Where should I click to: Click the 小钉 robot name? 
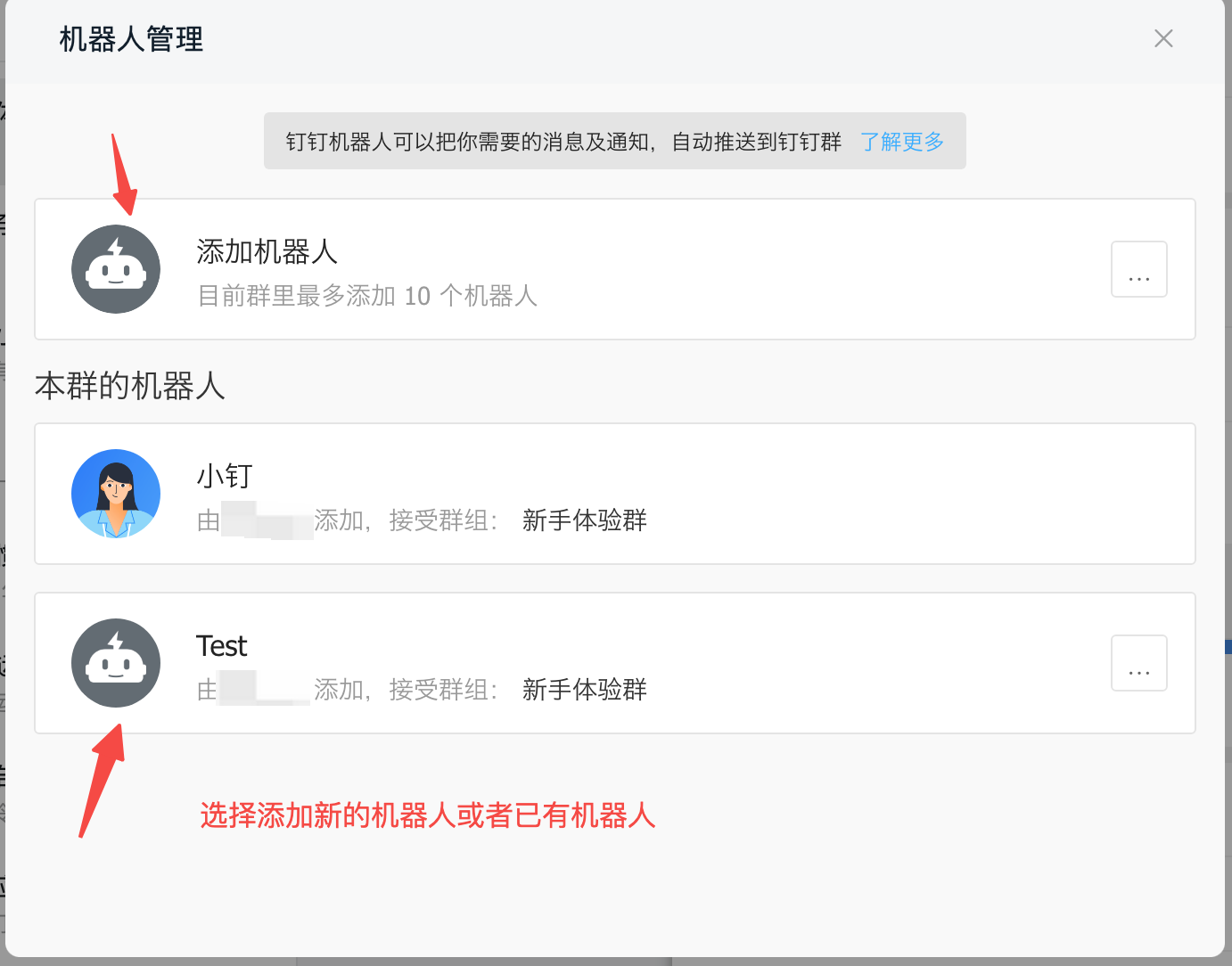225,476
